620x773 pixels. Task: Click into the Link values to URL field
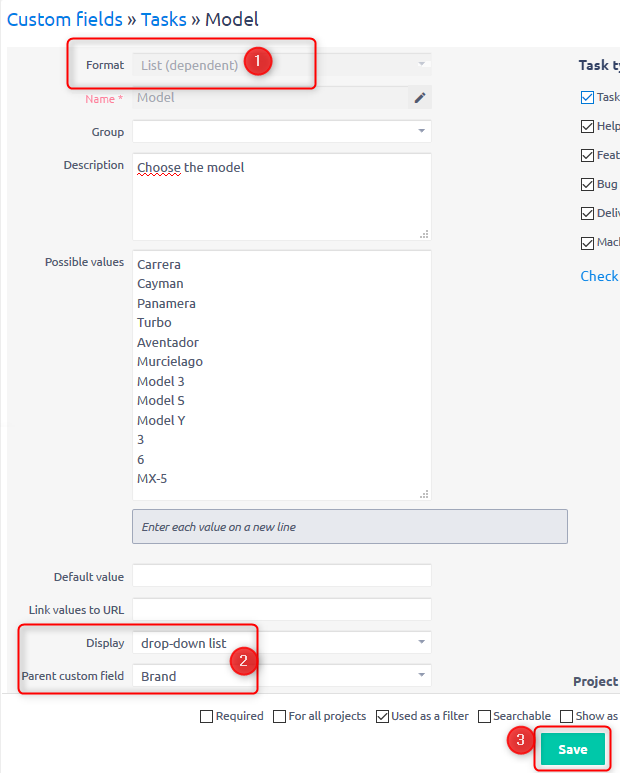point(282,609)
